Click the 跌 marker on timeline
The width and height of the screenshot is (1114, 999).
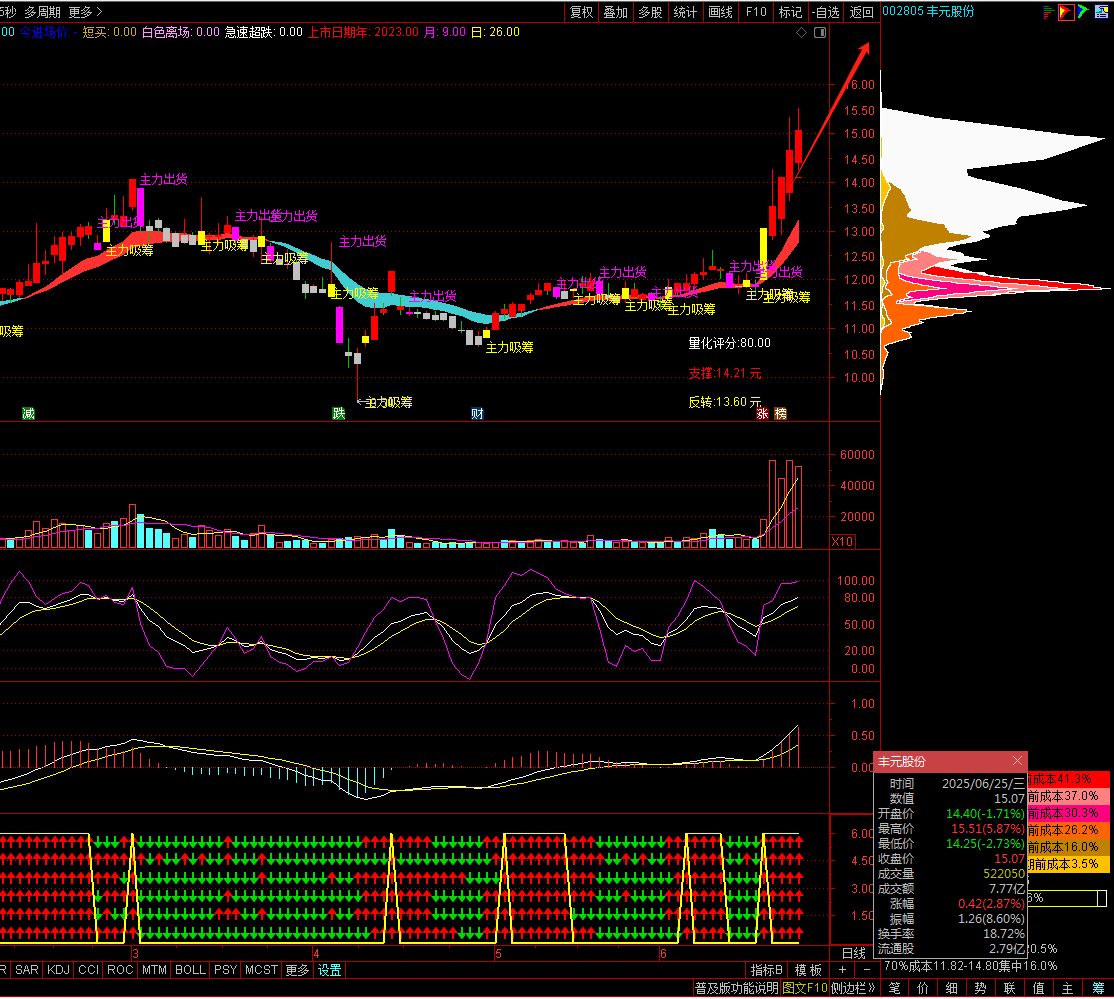(339, 414)
